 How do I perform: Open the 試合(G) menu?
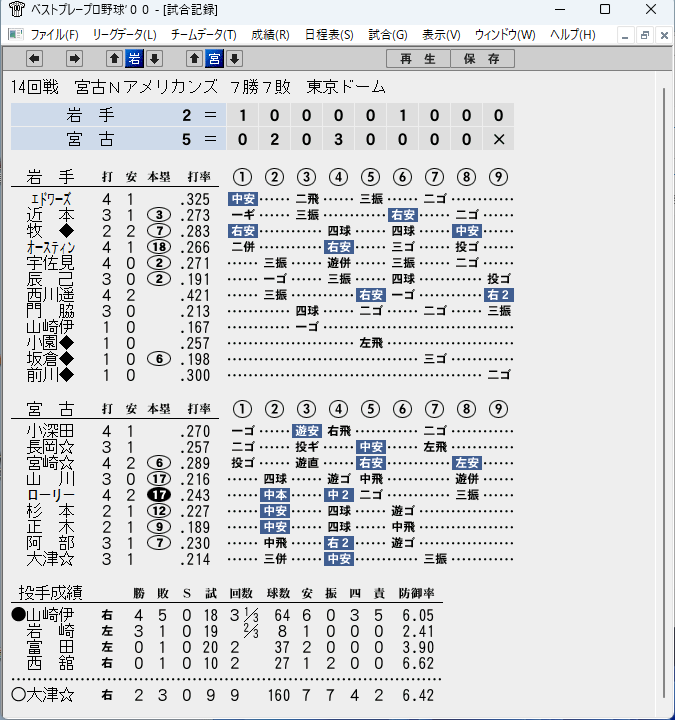click(388, 35)
